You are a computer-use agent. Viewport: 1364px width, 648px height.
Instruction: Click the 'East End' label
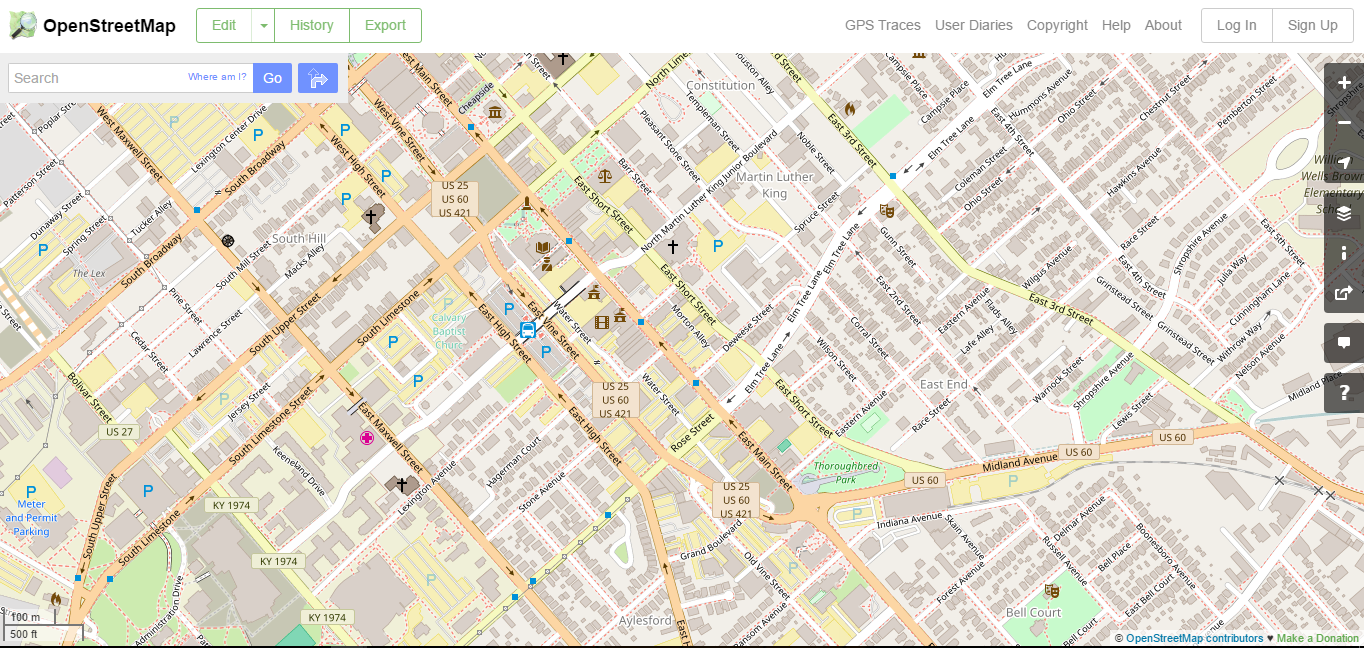pos(944,384)
